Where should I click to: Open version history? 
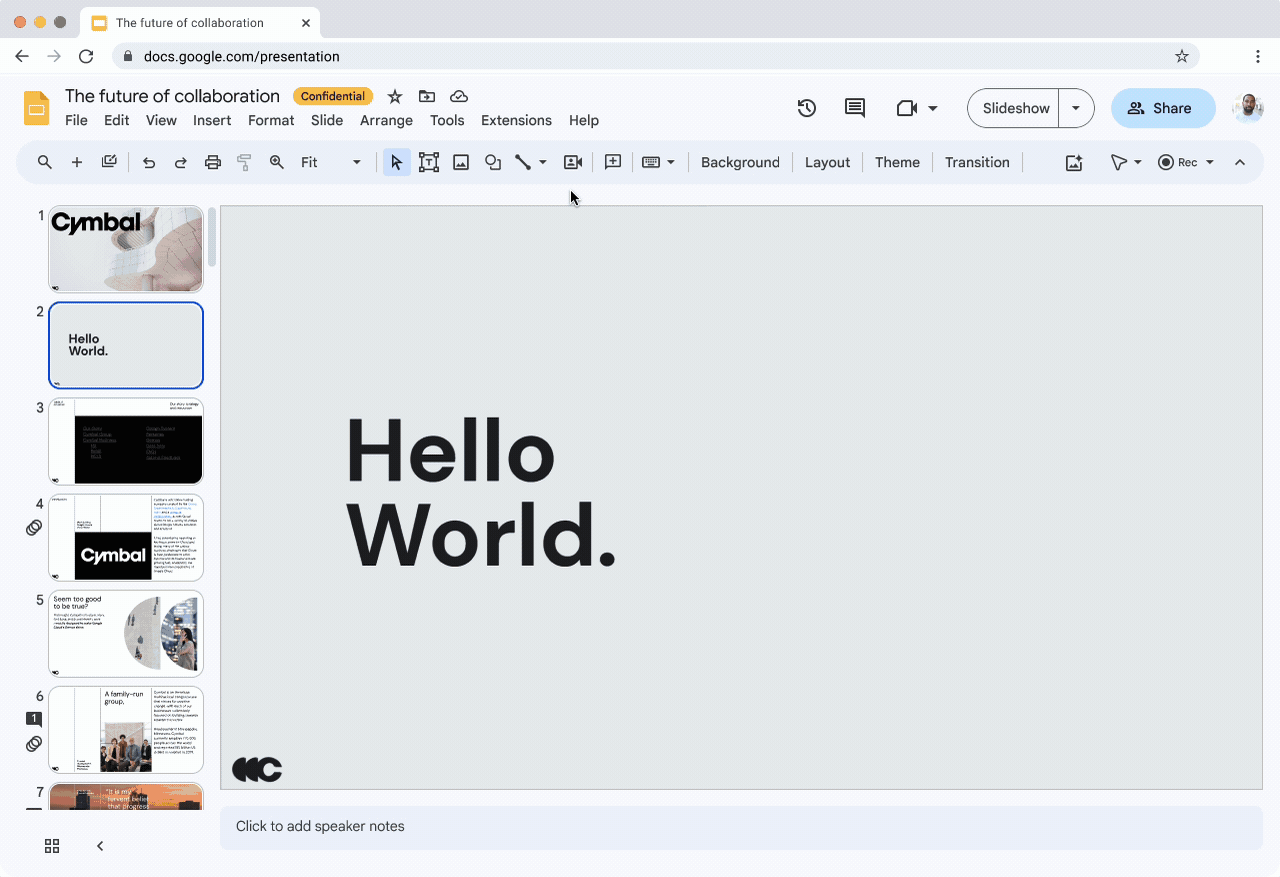[x=806, y=107]
